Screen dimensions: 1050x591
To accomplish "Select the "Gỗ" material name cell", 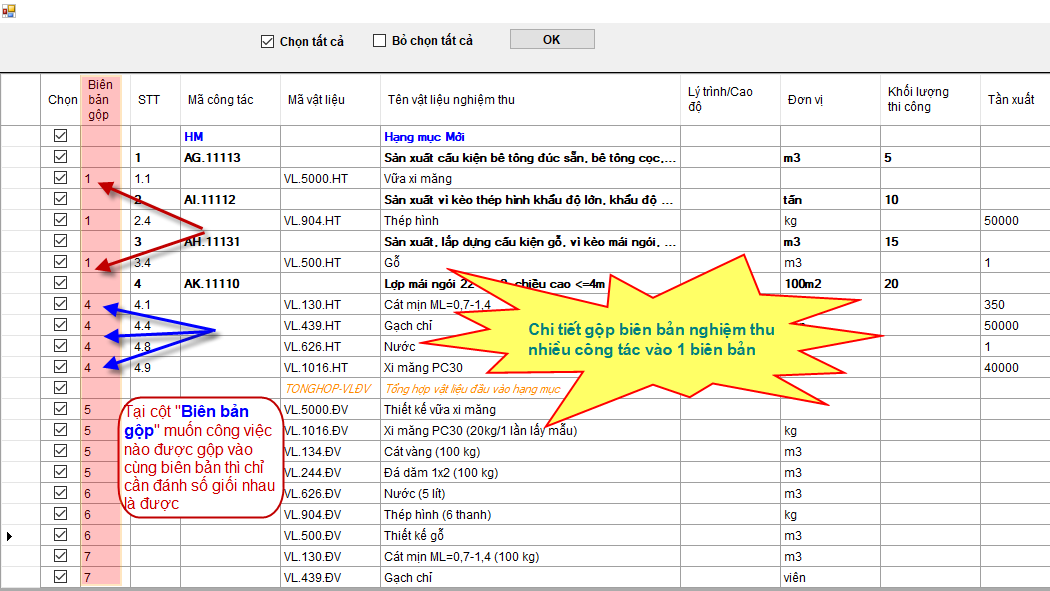I will pos(530,262).
